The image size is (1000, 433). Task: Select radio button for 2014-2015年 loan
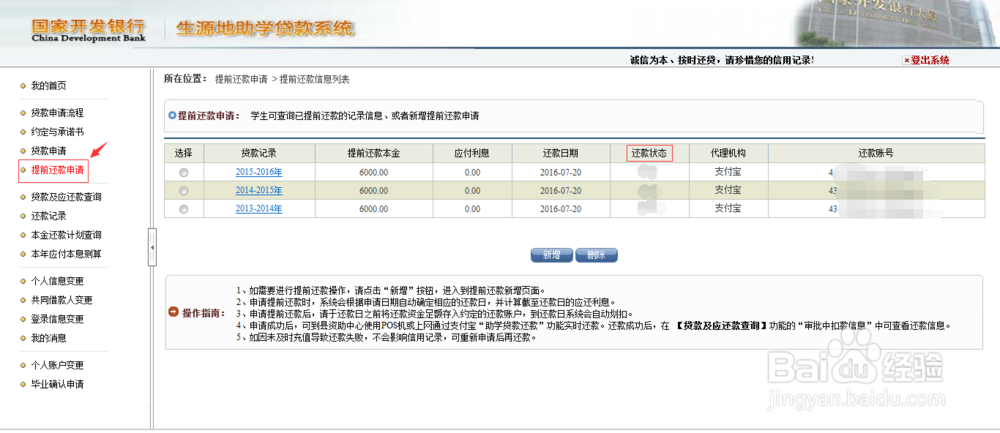pyautogui.click(x=184, y=191)
